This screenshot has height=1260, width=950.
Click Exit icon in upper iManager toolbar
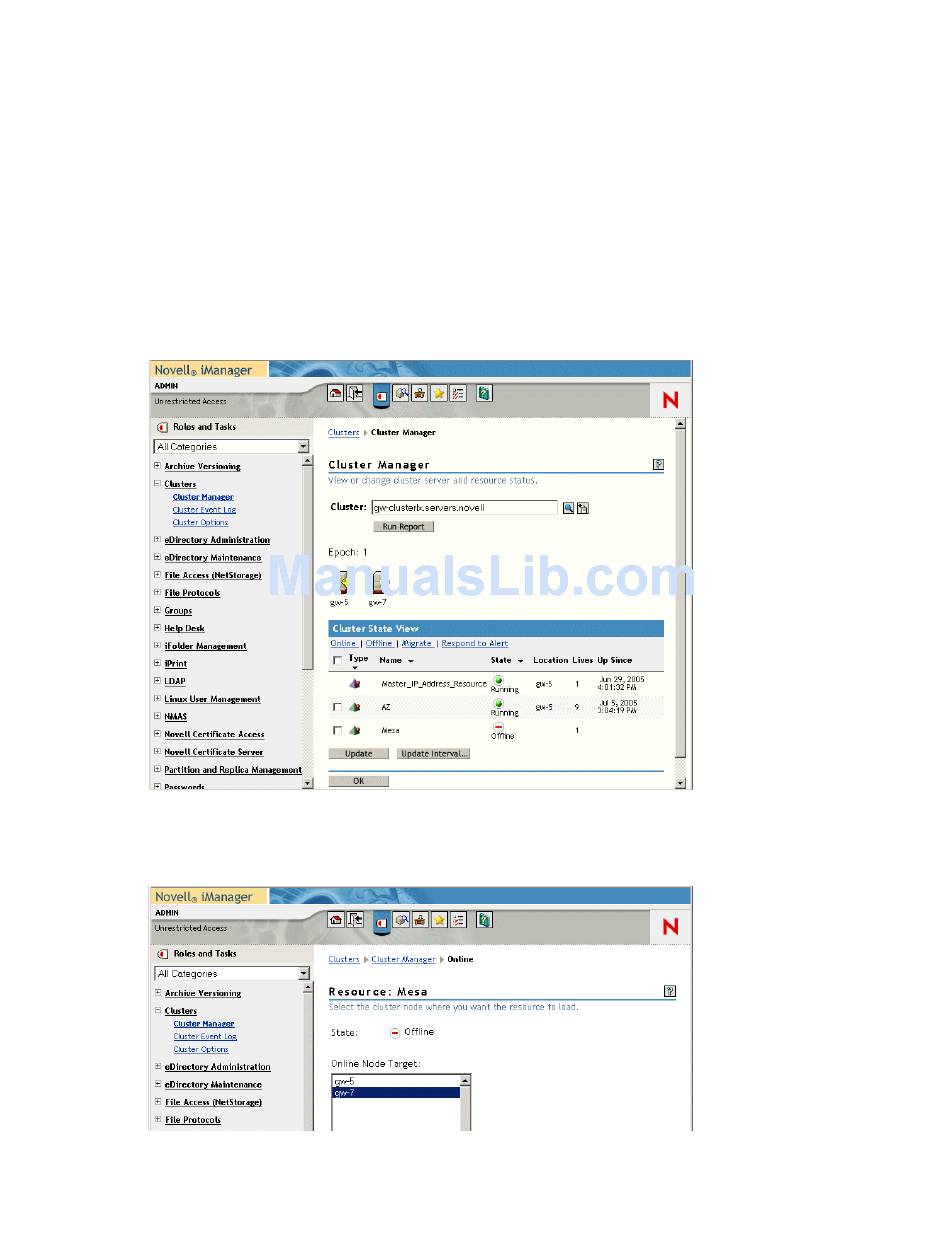tap(355, 394)
